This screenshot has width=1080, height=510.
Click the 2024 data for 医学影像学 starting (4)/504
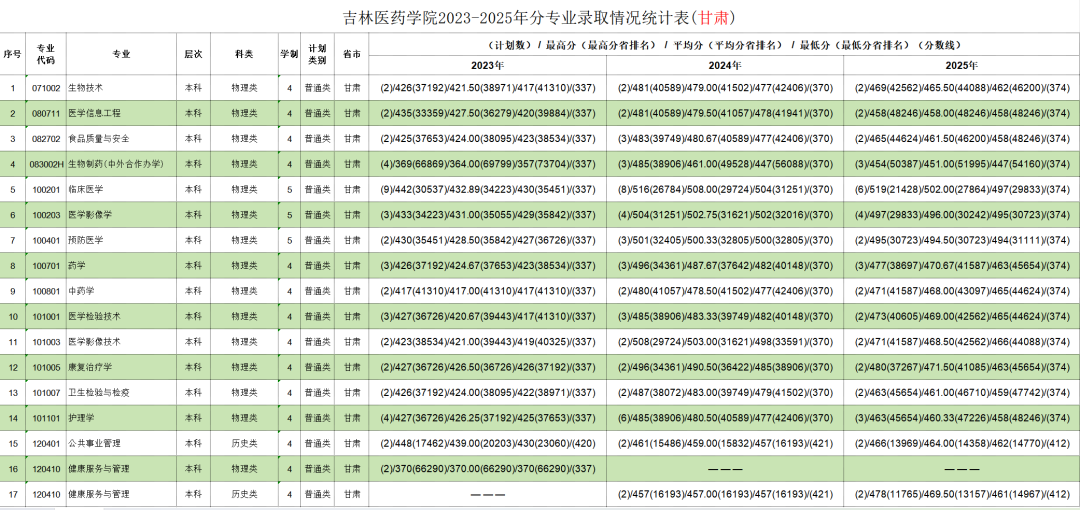pyautogui.click(x=725, y=214)
